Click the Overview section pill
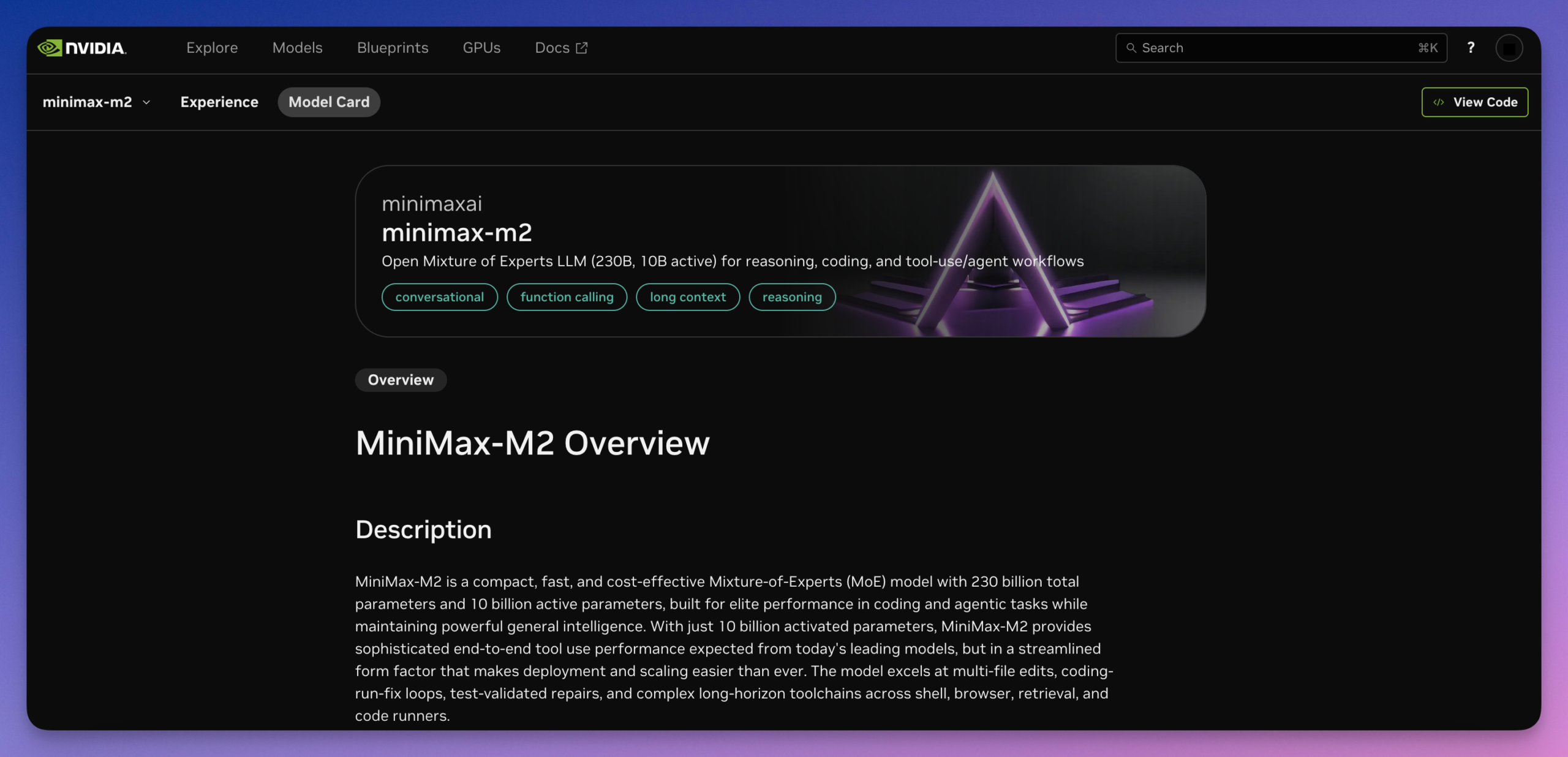The width and height of the screenshot is (1568, 757). (x=401, y=380)
